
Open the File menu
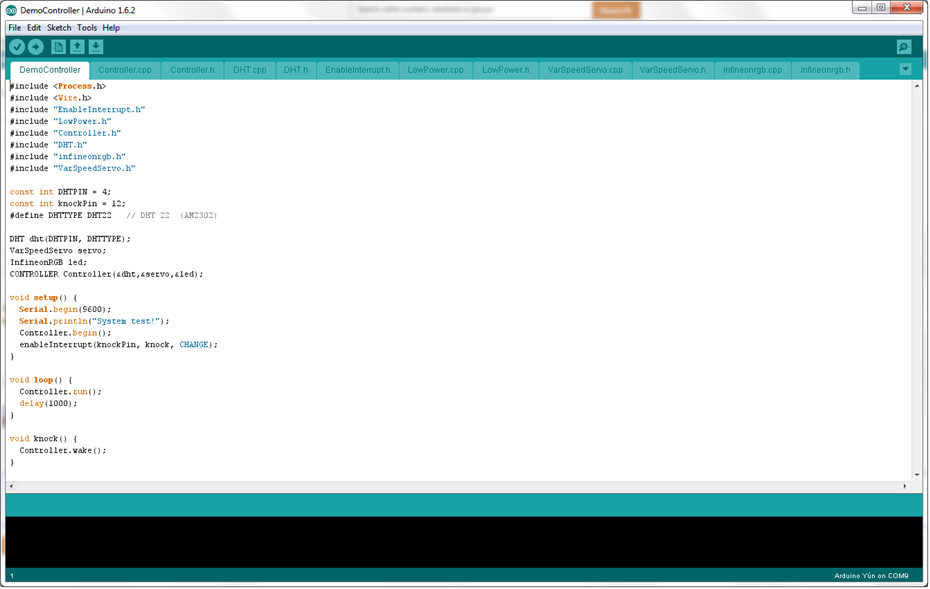click(15, 27)
